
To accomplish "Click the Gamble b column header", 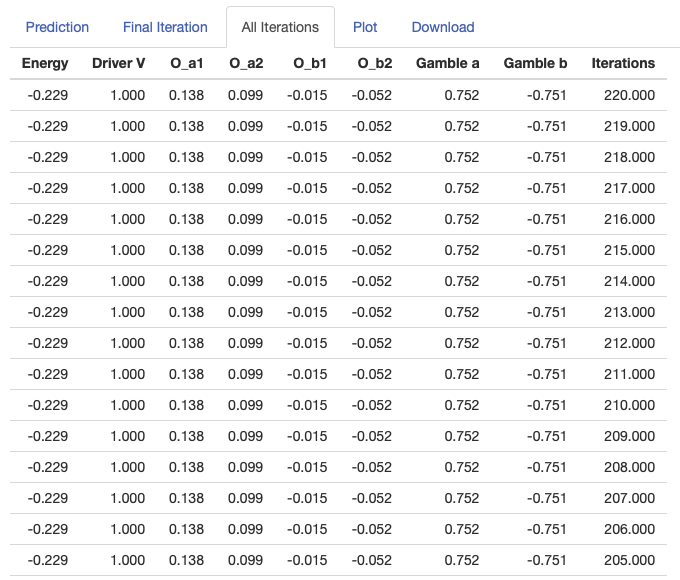I will (x=535, y=63).
